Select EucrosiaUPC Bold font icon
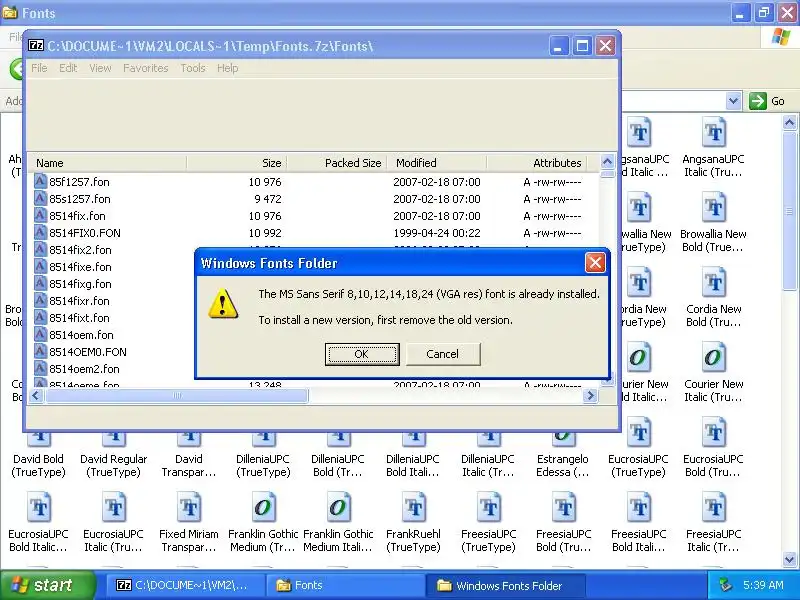This screenshot has width=800, height=600. 713,432
